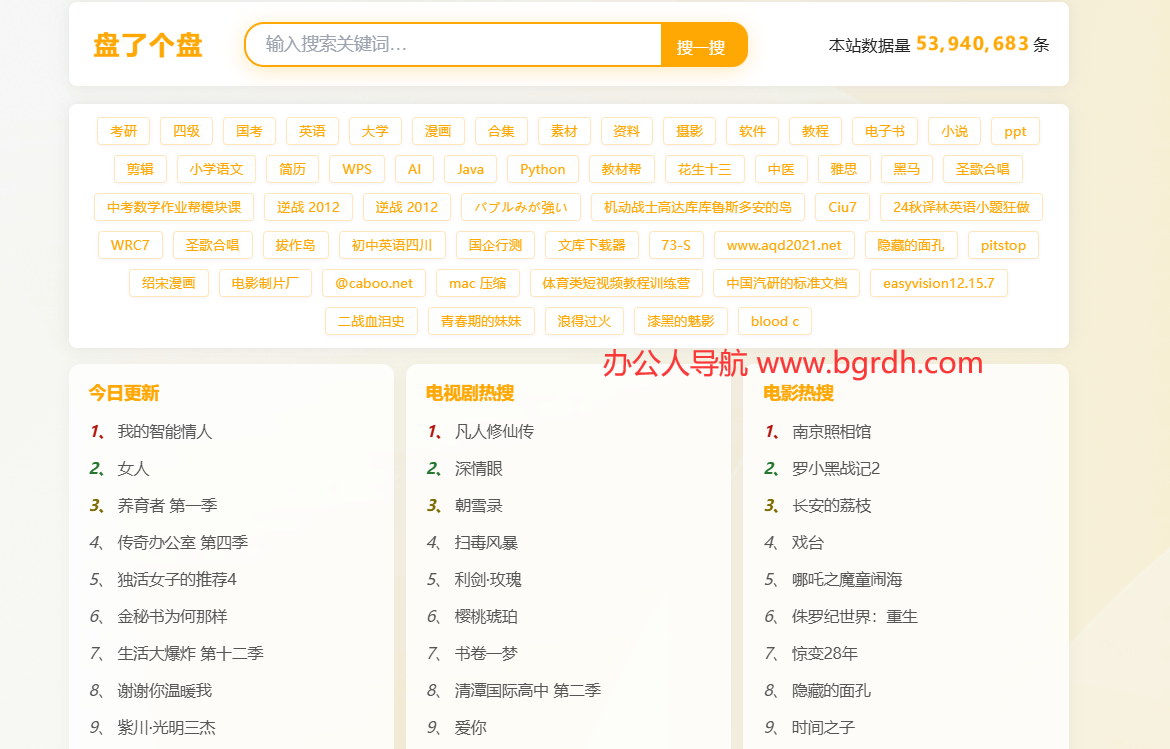Screen dimensions: 1170x749
Task: Open 长安的荔枝 movie entry
Action: pyautogui.click(x=831, y=506)
